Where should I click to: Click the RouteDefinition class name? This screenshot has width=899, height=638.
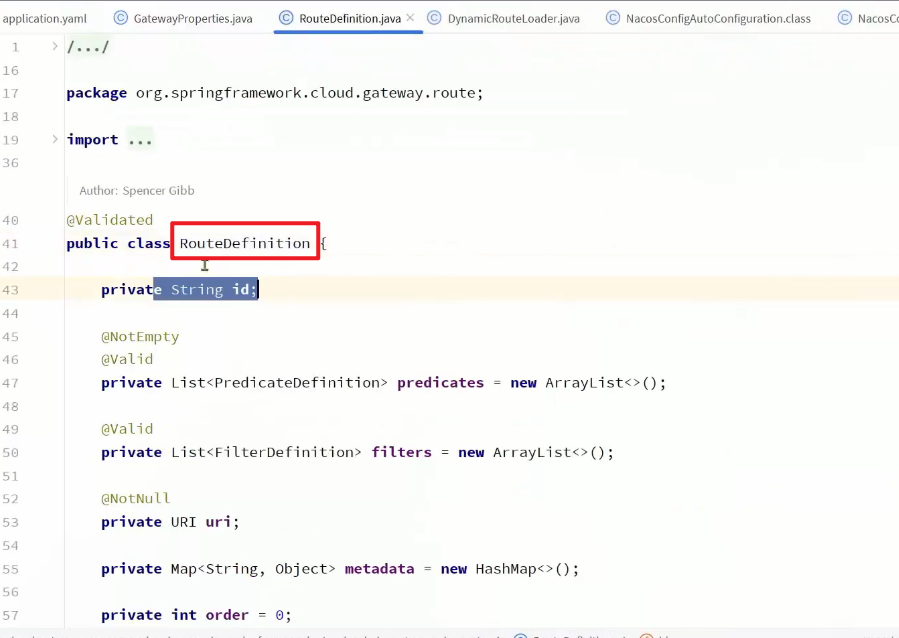coord(245,243)
